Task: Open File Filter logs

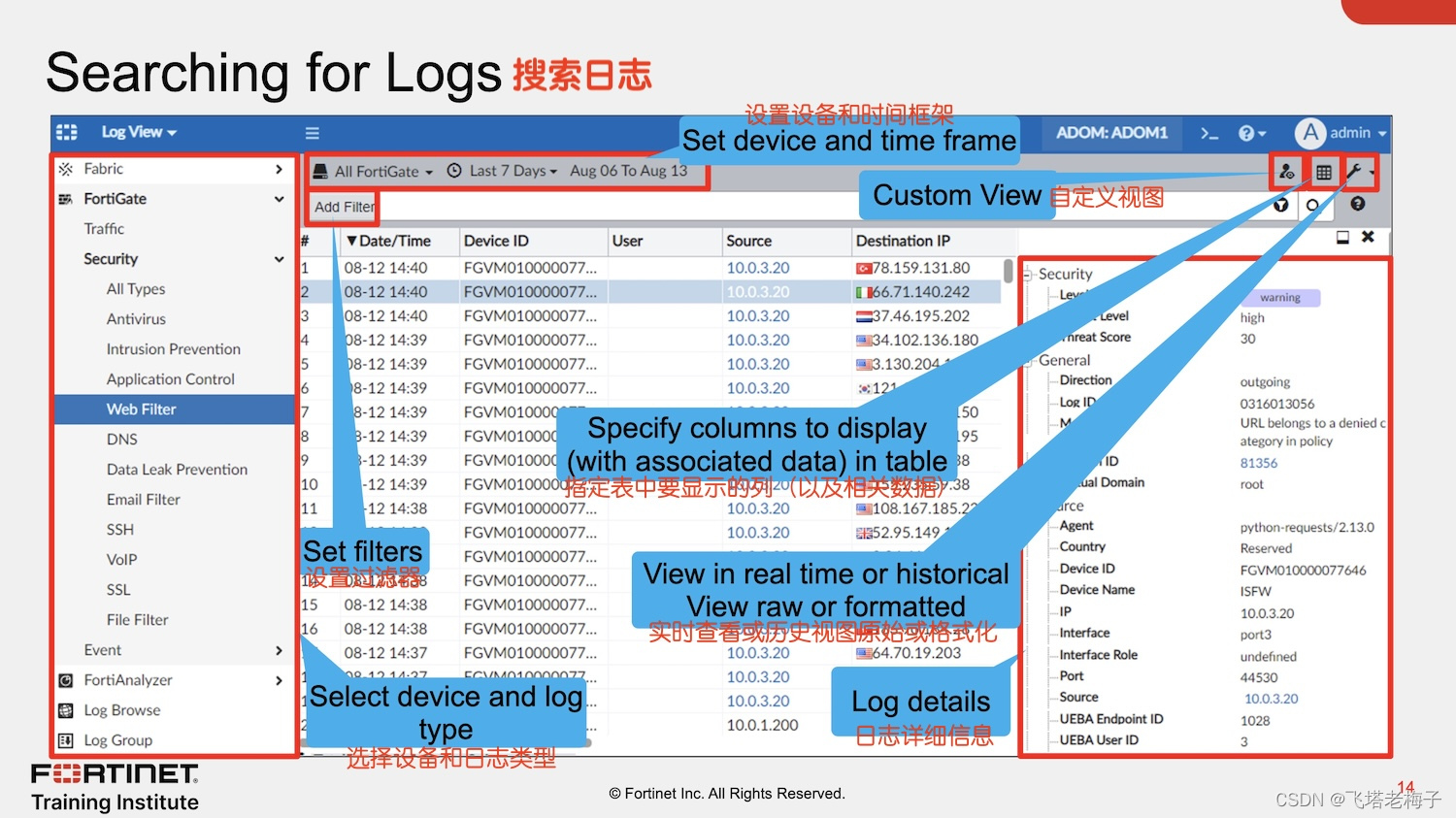Action: pyautogui.click(x=138, y=620)
